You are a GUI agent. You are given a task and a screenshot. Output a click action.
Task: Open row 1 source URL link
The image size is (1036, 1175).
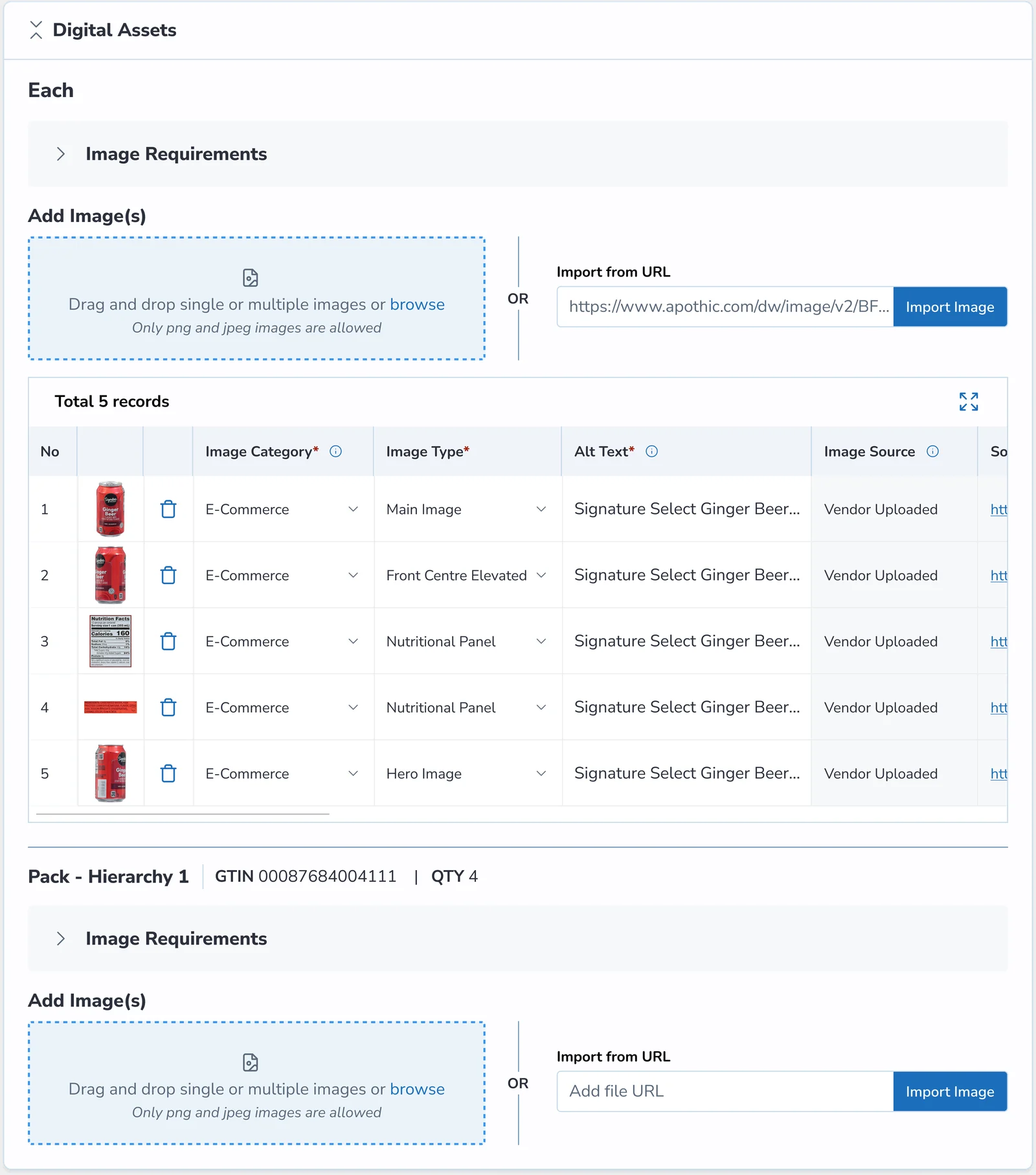[998, 509]
